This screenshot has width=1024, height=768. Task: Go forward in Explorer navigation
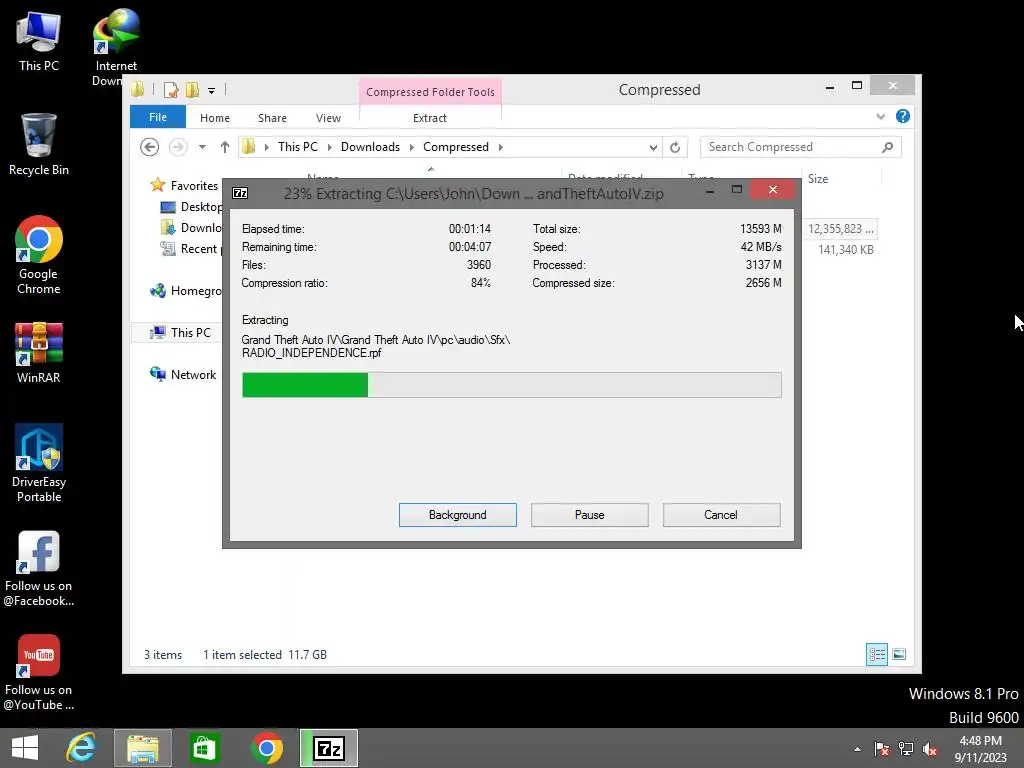tap(178, 147)
